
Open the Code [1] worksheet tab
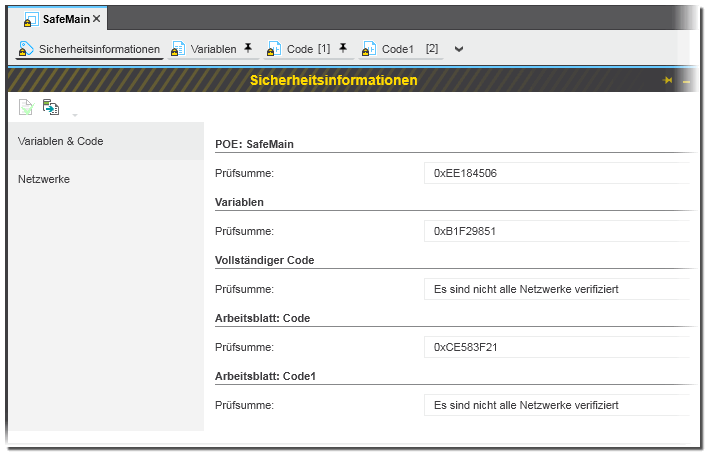(308, 49)
